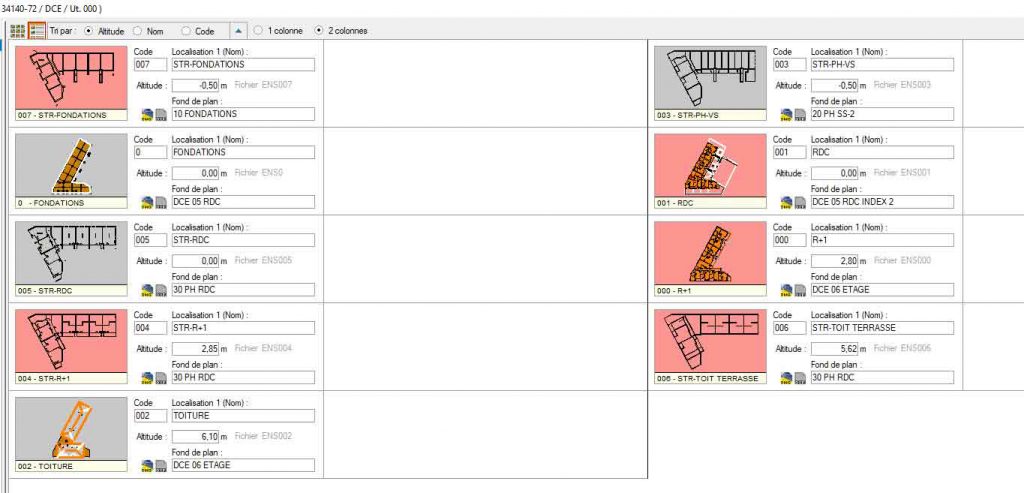
Task: Click the grey file icon for 003 STR-PH-VS
Action: click(x=800, y=114)
